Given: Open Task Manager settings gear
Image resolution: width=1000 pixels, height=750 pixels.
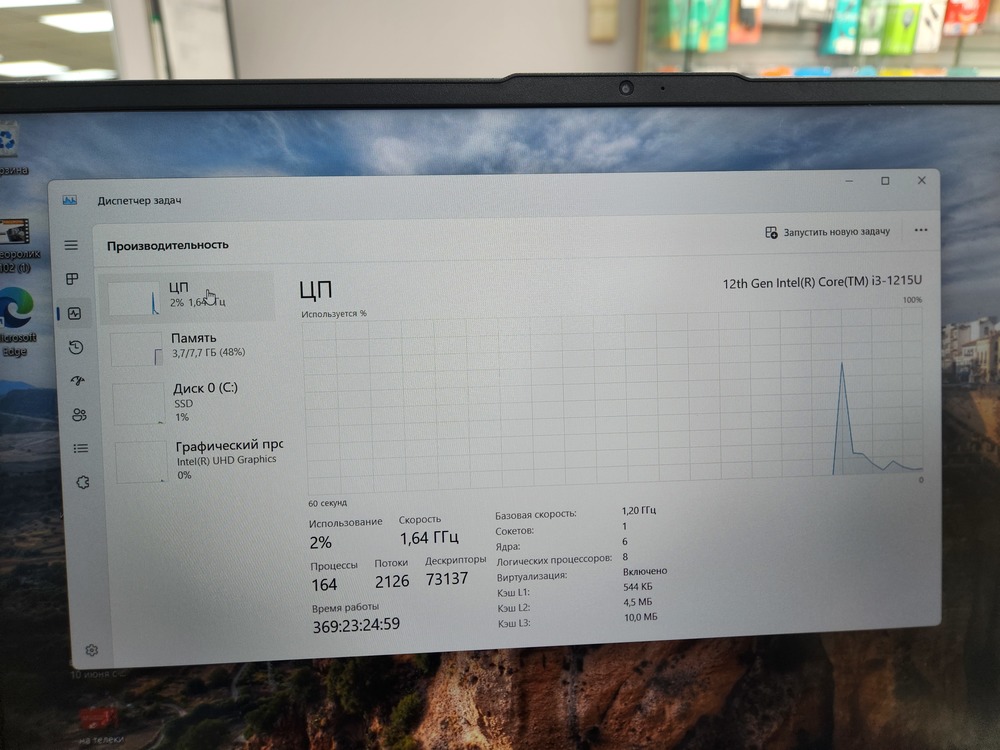Looking at the screenshot, I should point(91,650).
